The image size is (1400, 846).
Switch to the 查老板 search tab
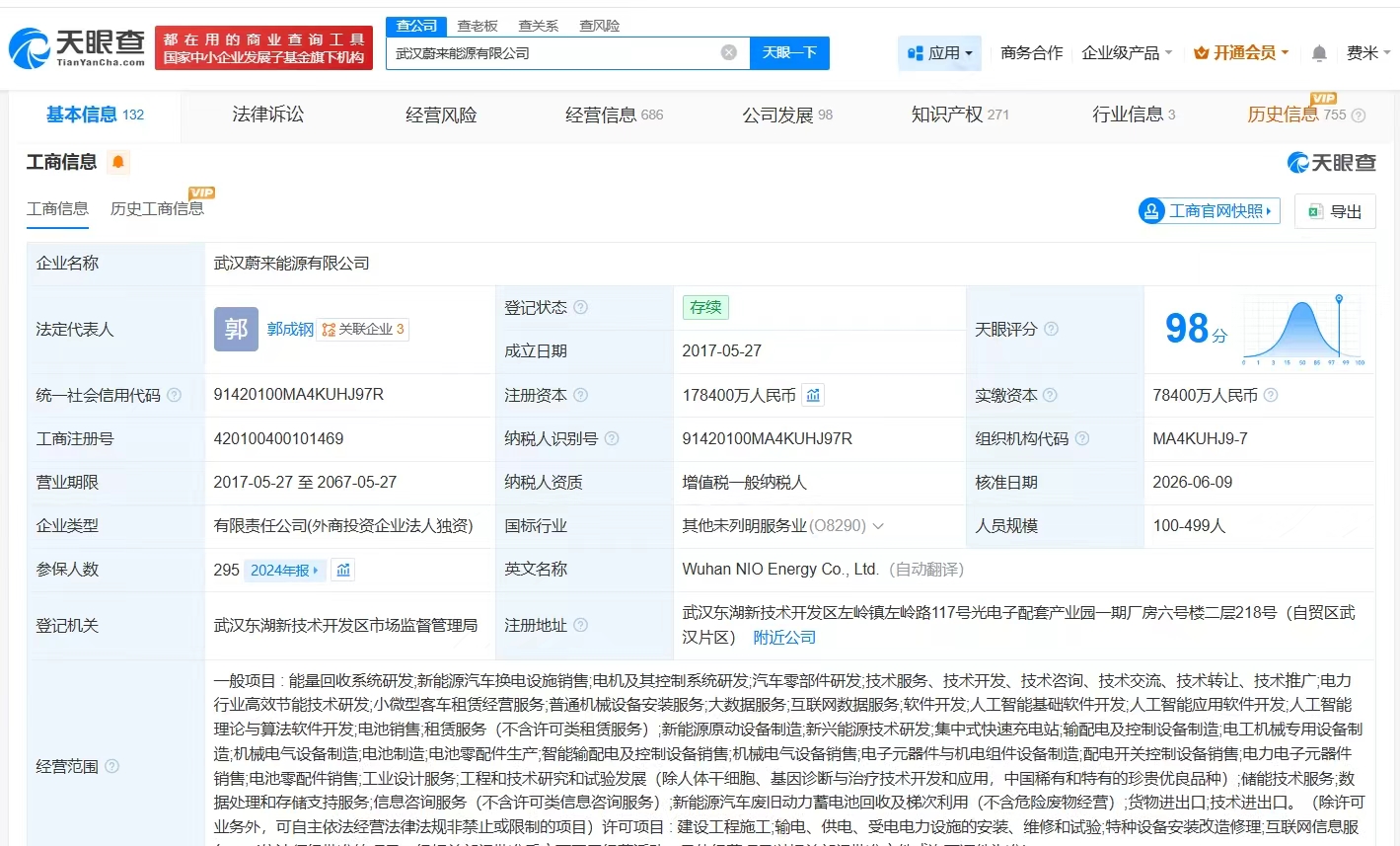(x=478, y=26)
